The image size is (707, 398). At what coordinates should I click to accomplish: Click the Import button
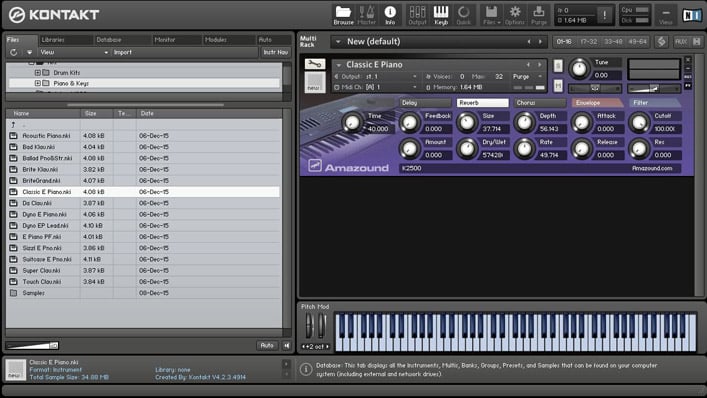click(123, 52)
